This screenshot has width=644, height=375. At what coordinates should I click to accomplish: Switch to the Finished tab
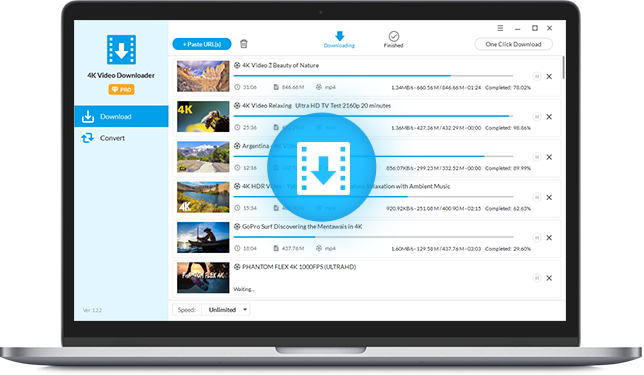(x=393, y=39)
